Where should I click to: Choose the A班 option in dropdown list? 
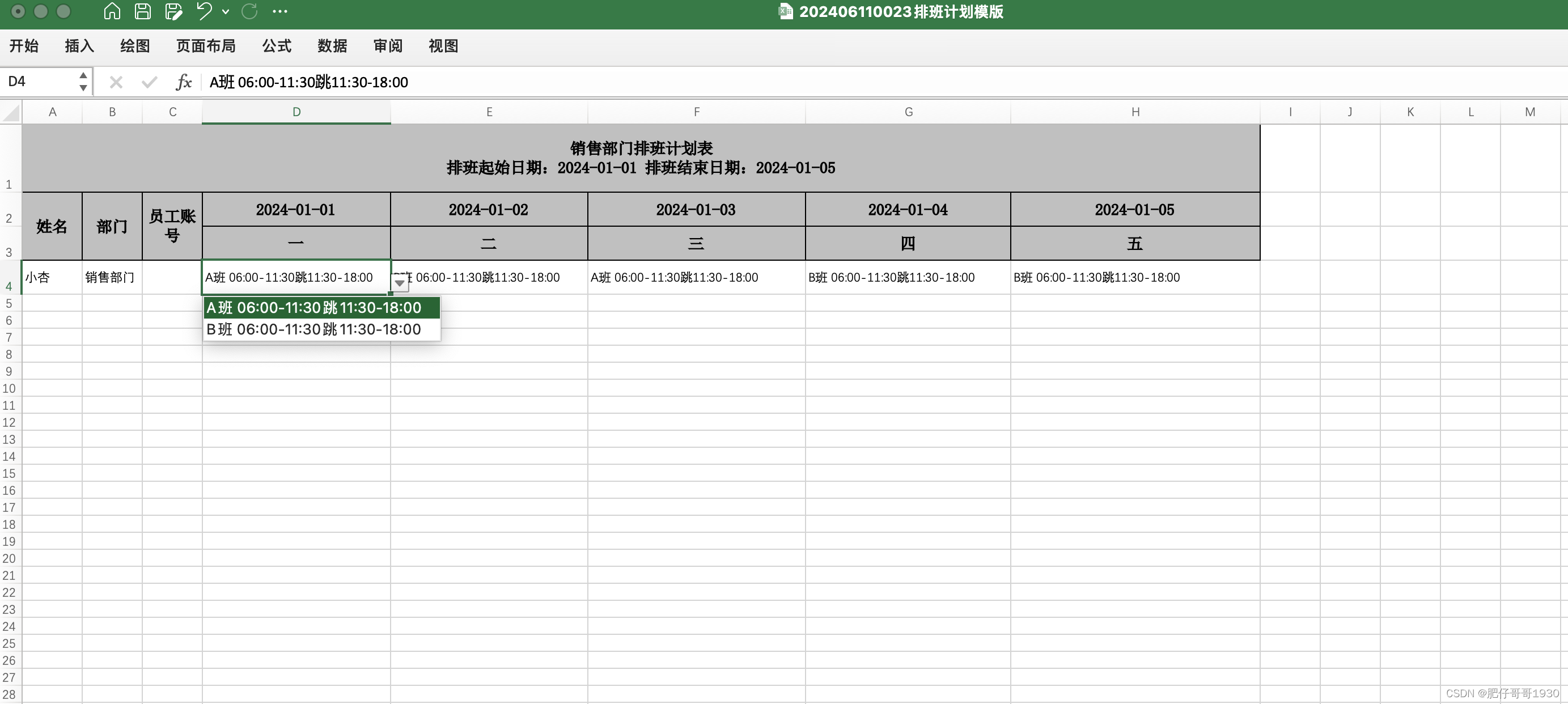[321, 308]
